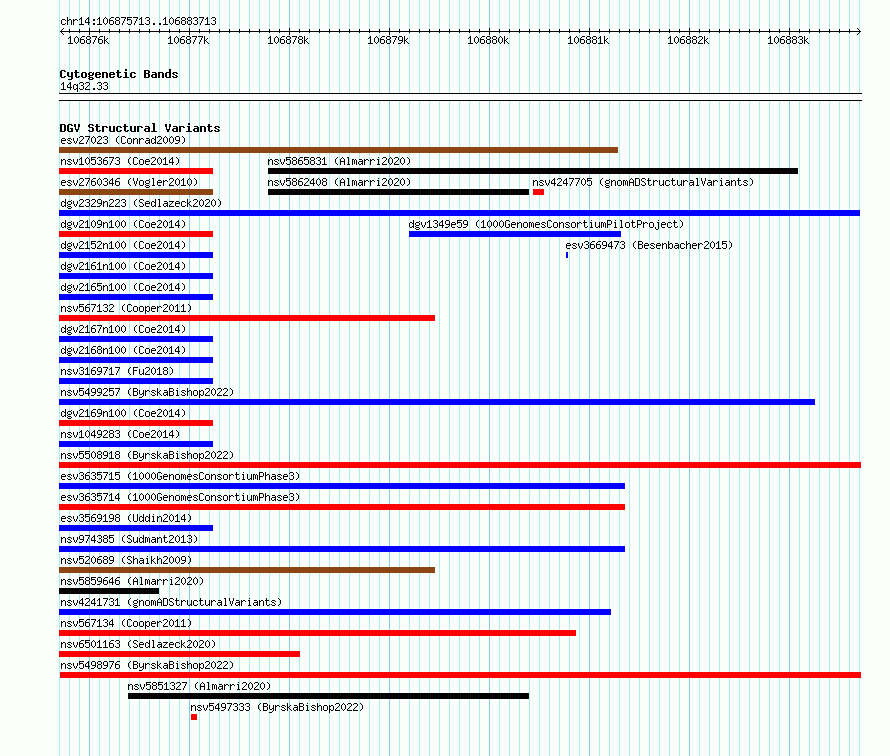Select the 14q32.33 band label

tap(84, 86)
